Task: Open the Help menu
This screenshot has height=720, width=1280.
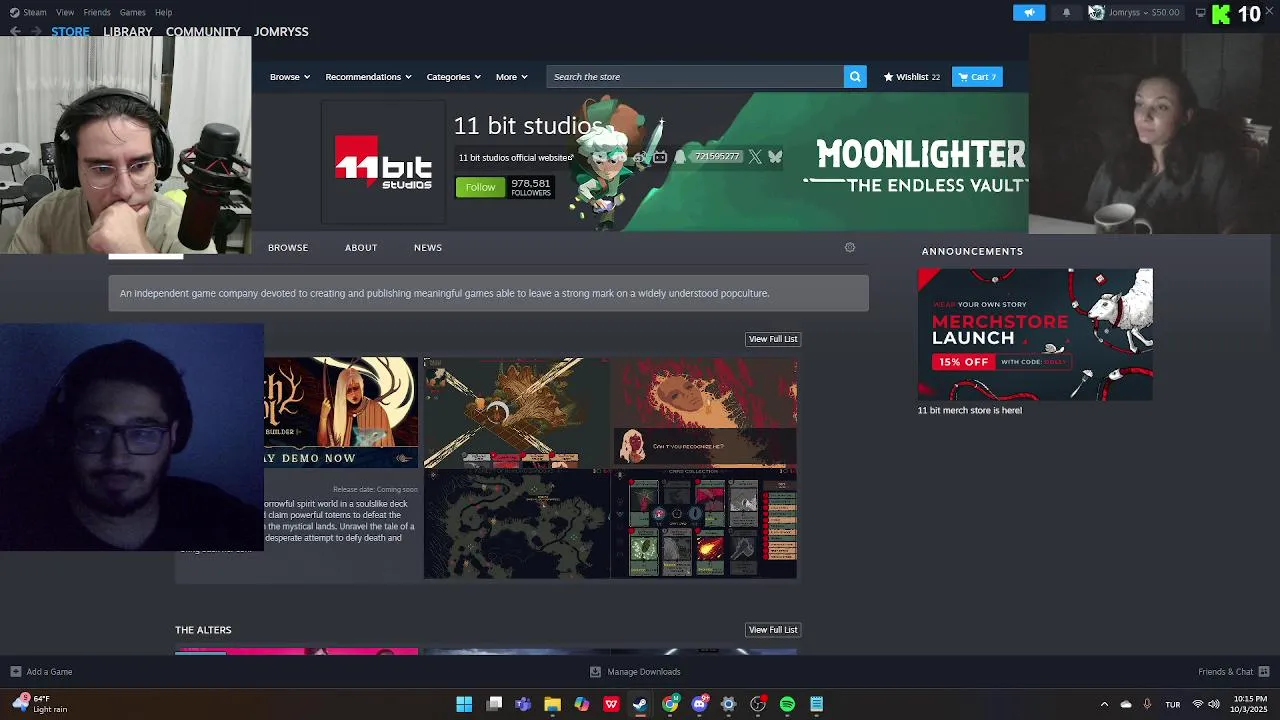Action: point(163,12)
